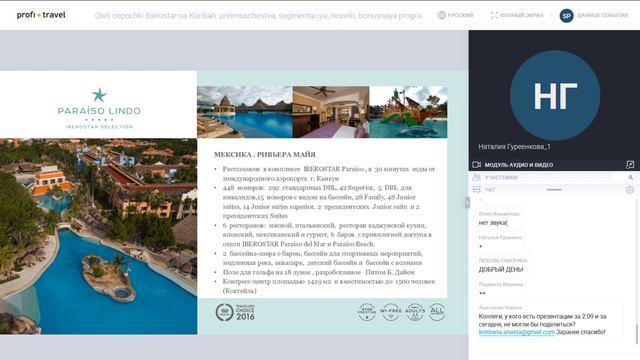Select the message 'ДОБРЫЙ ДЕНЬ!'

click(x=501, y=269)
